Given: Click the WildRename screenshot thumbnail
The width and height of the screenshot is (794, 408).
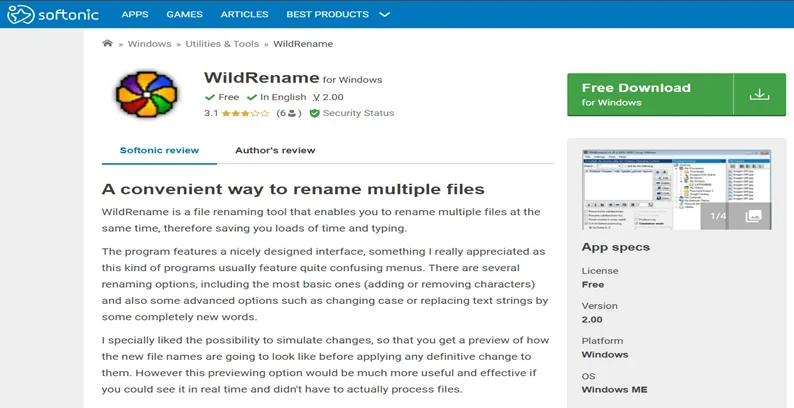Looking at the screenshot, I should pos(640,190).
